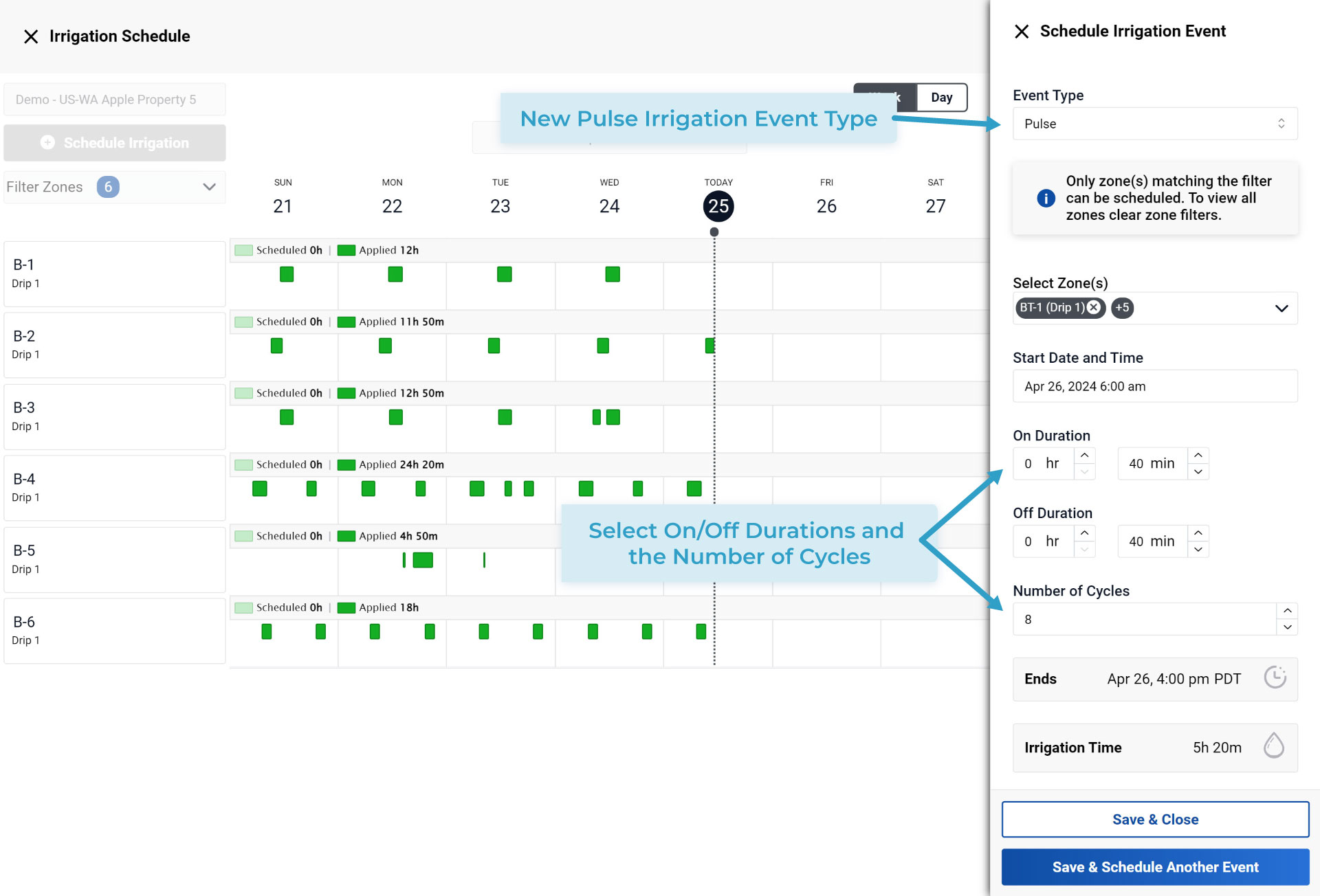Image resolution: width=1320 pixels, height=896 pixels.
Task: Click Save & Schedule Another Event
Action: point(1154,867)
